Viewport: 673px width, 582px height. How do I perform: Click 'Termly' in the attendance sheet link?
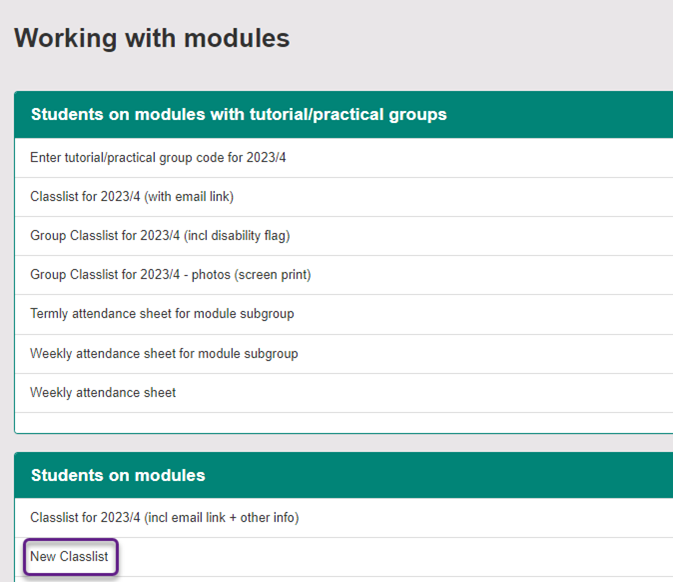[50, 314]
